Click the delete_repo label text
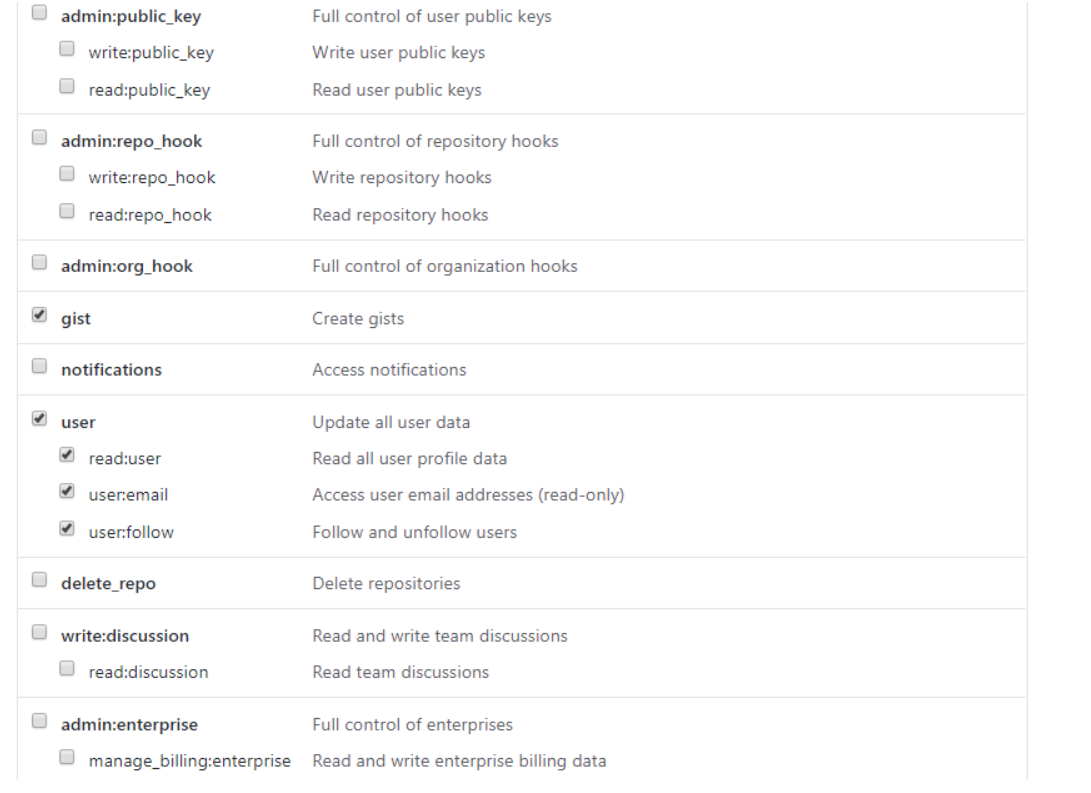This screenshot has height=793, width=1091. point(108,584)
